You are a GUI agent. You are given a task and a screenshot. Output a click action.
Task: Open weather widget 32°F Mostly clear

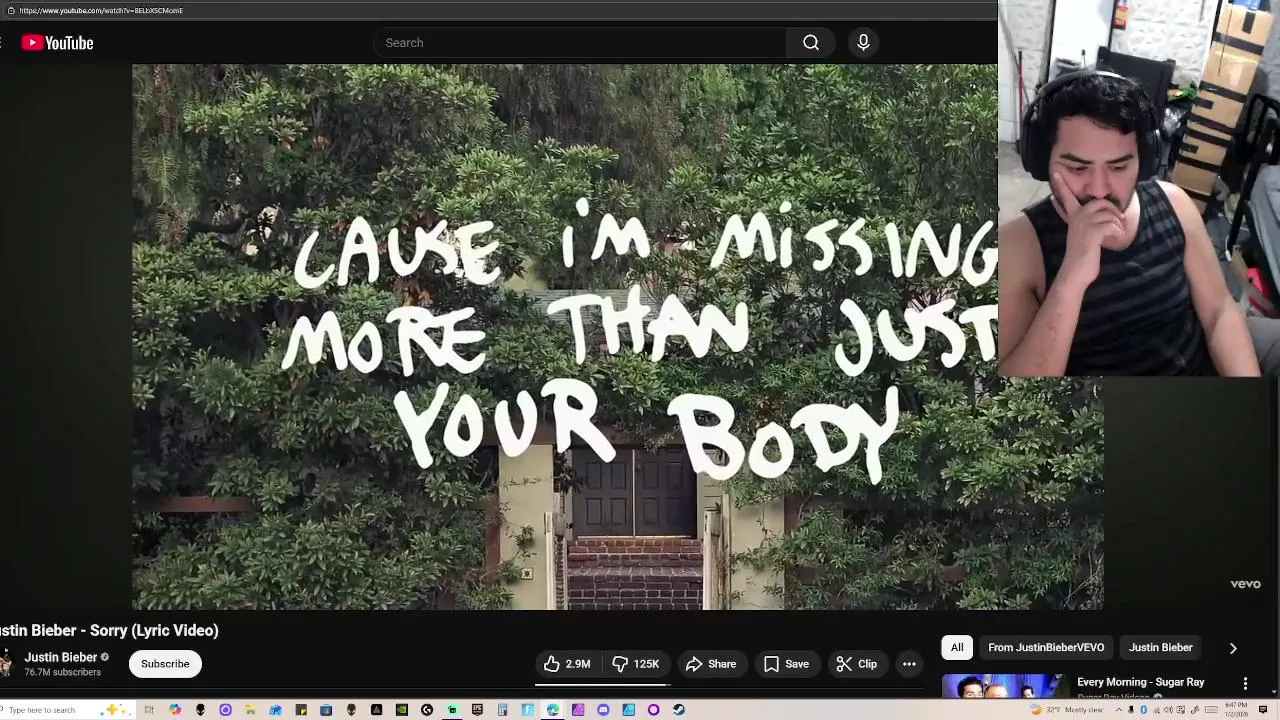point(1067,710)
